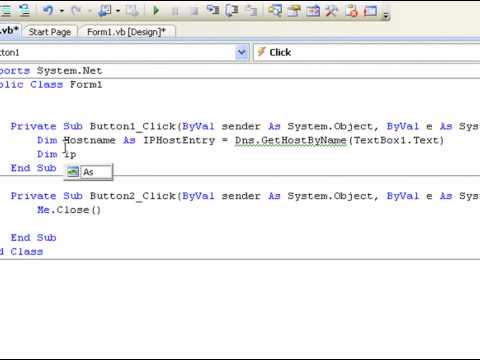Click the Stop Debugging square icon
Screen dimensions: 480x360
pyautogui.click(x=194, y=11)
